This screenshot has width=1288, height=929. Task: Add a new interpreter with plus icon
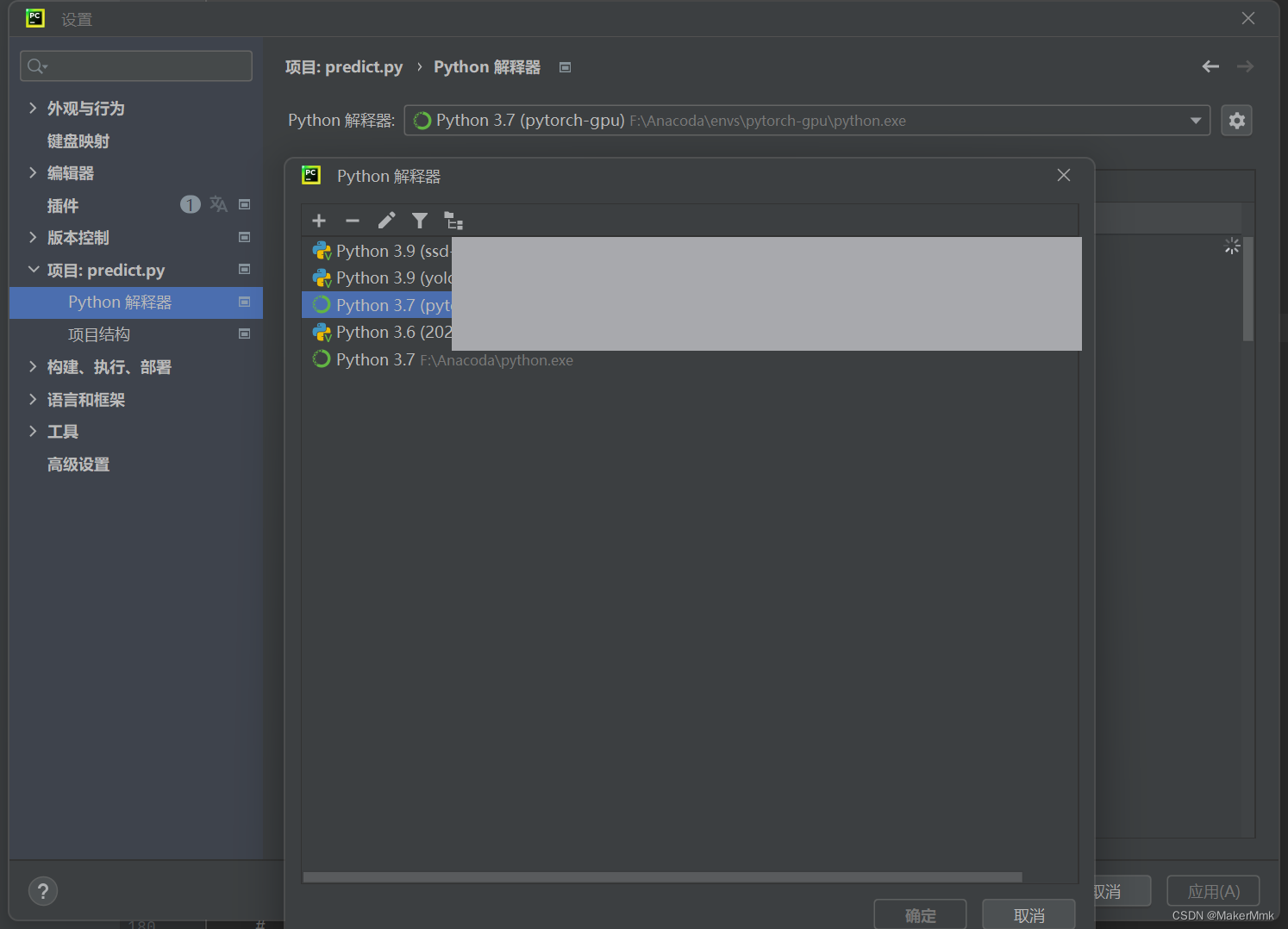pos(319,221)
